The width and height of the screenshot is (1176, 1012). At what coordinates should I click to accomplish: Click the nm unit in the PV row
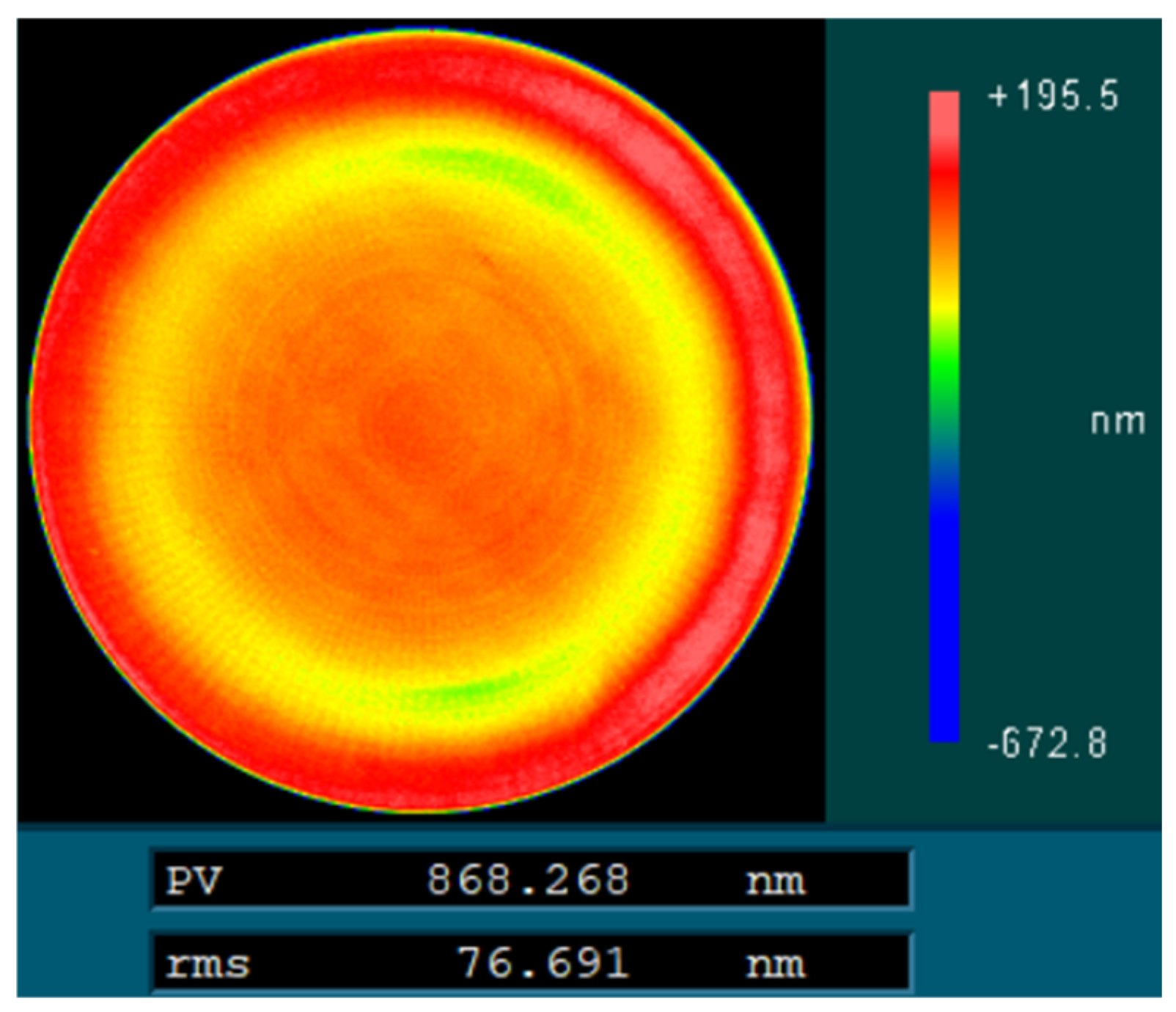click(776, 881)
